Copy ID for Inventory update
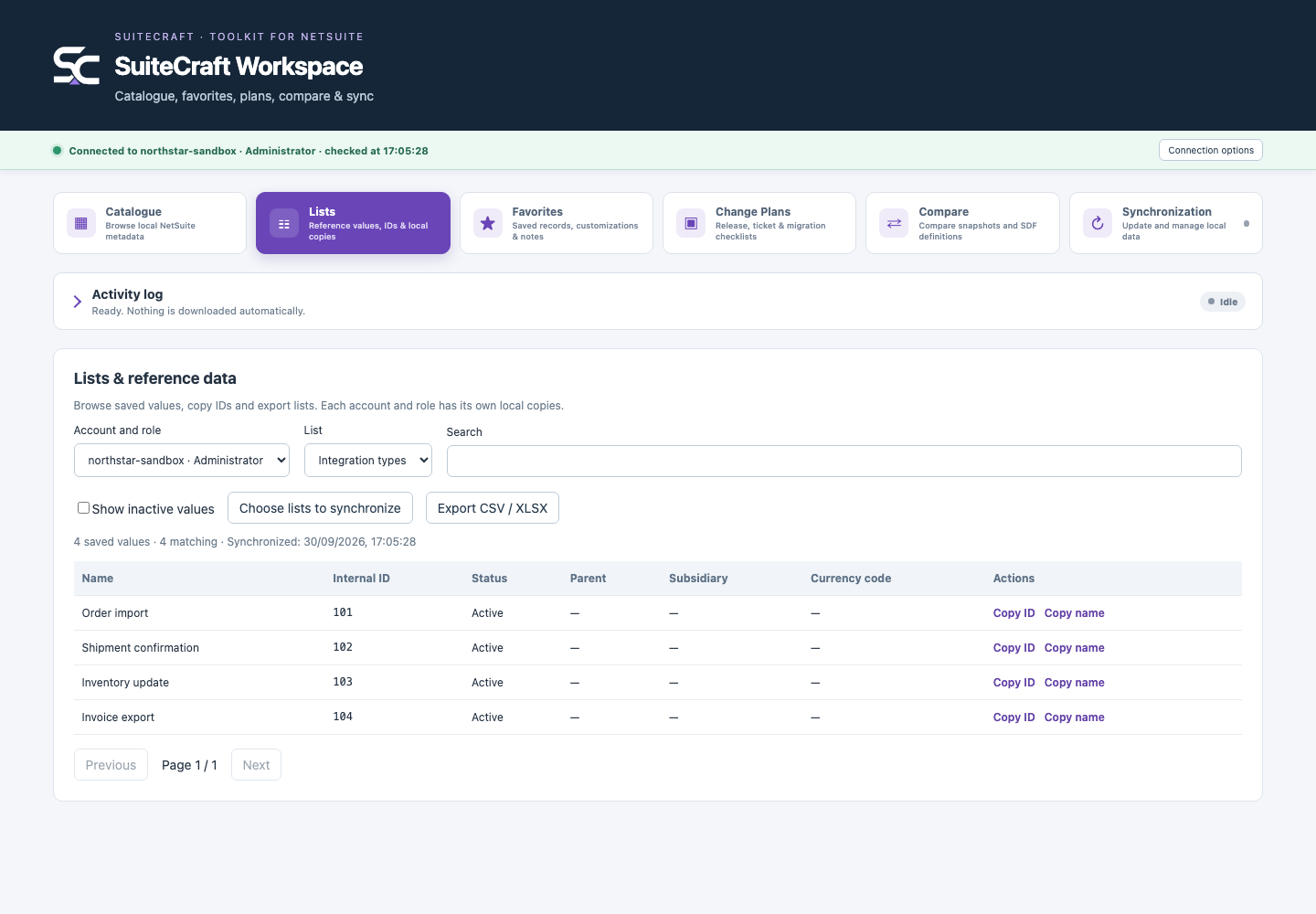Screen dimensions: 1316x914 (x=1014, y=683)
